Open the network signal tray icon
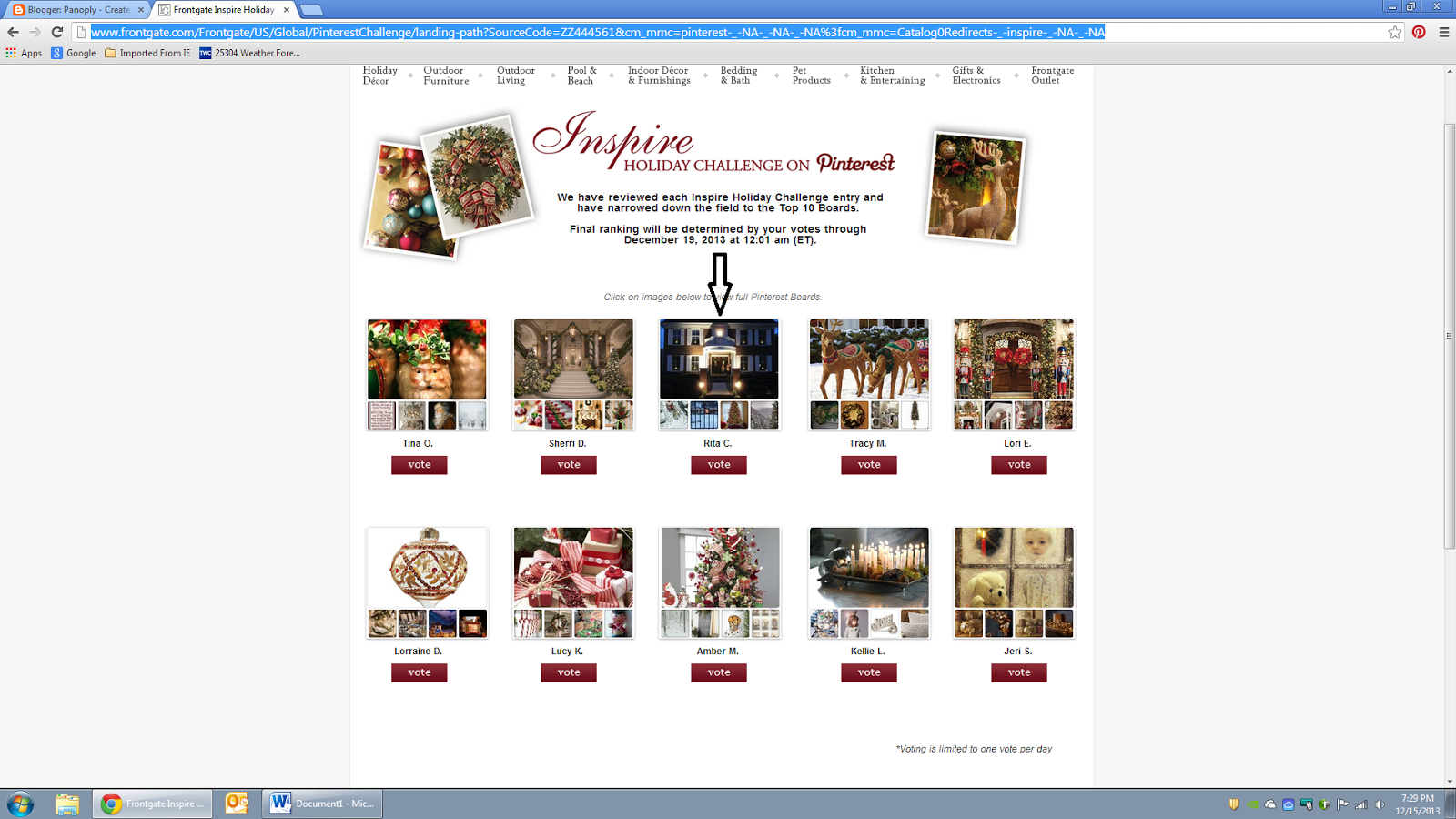The image size is (1456, 819). point(1361,804)
